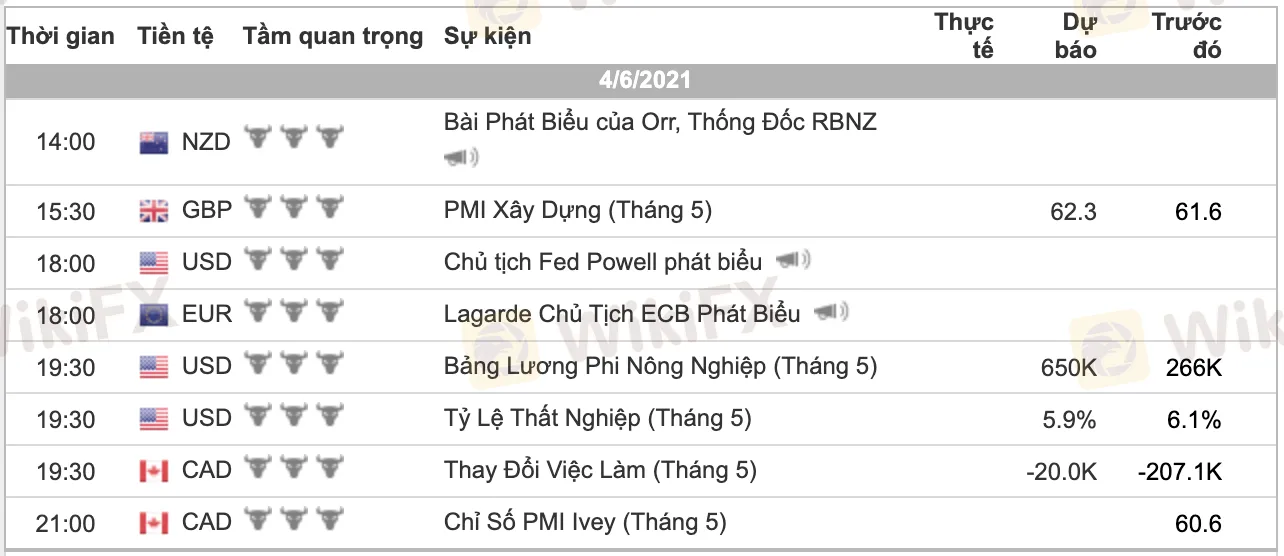1284x556 pixels.
Task: Sort by the Thời gian column header
Action: click(x=61, y=37)
